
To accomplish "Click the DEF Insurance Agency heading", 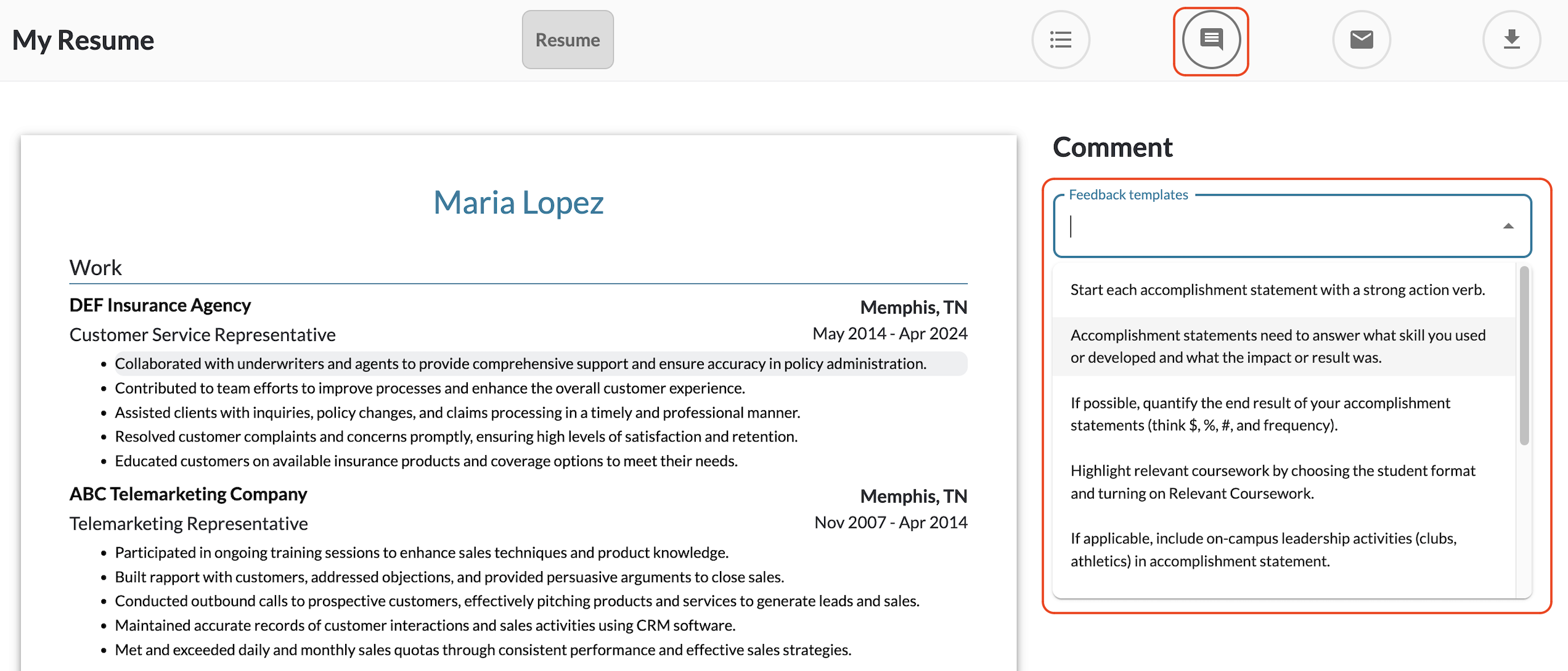I will (160, 305).
